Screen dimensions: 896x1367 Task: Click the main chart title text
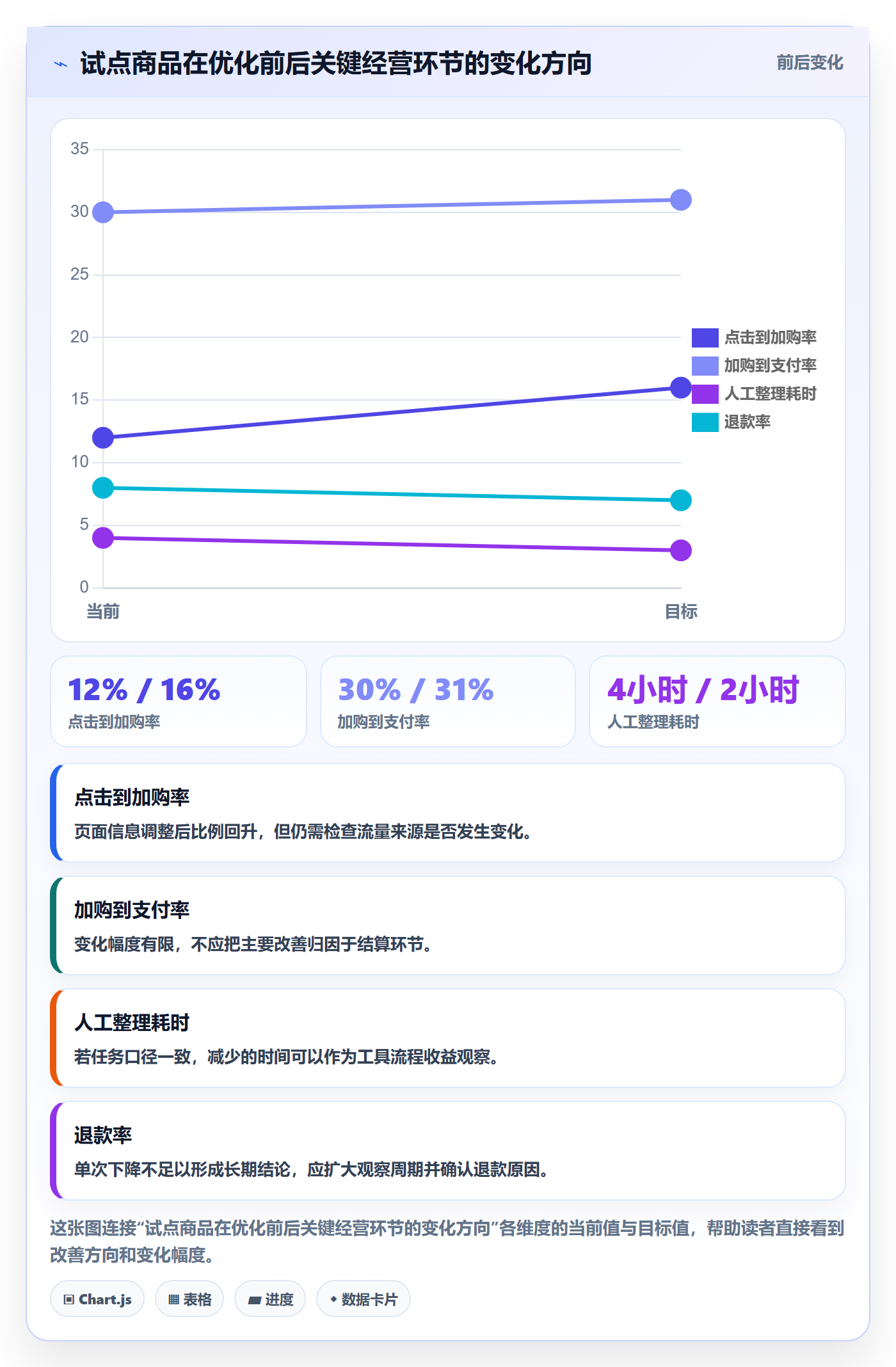[x=336, y=63]
